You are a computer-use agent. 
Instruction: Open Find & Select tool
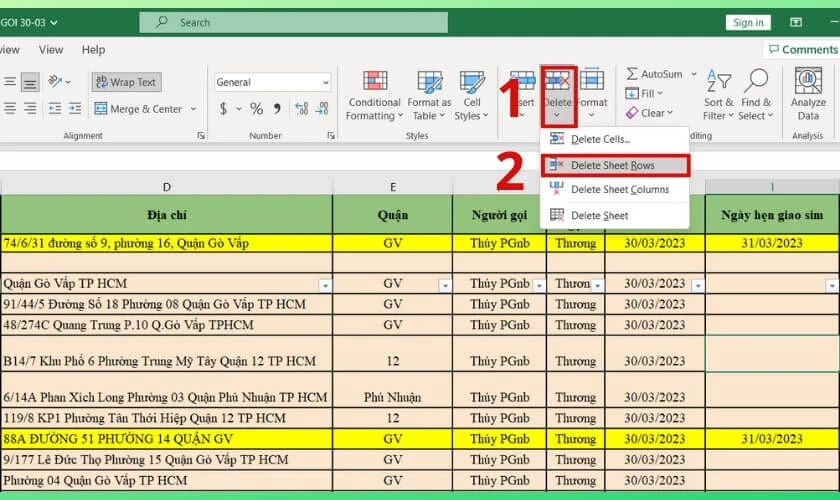(756, 95)
